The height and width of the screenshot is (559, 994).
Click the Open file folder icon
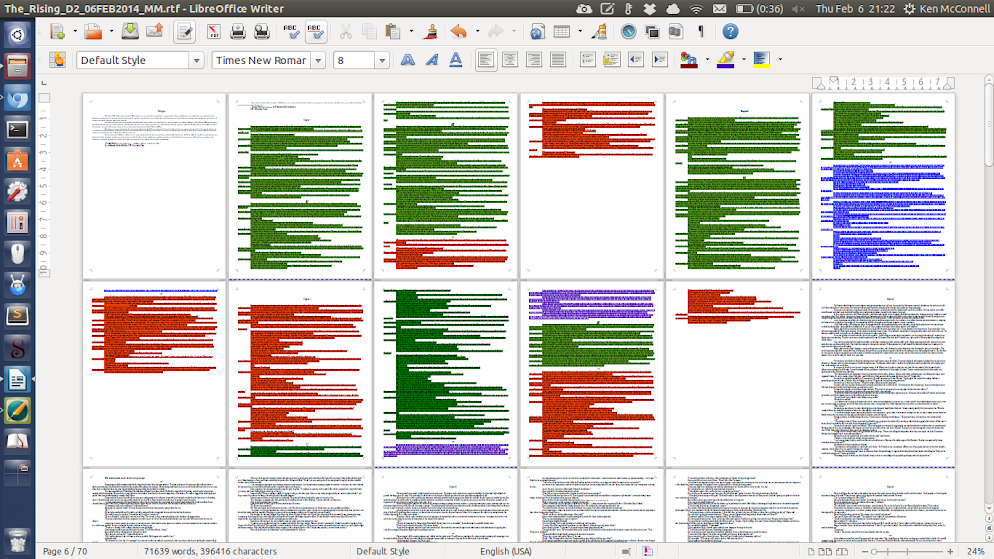(x=93, y=32)
